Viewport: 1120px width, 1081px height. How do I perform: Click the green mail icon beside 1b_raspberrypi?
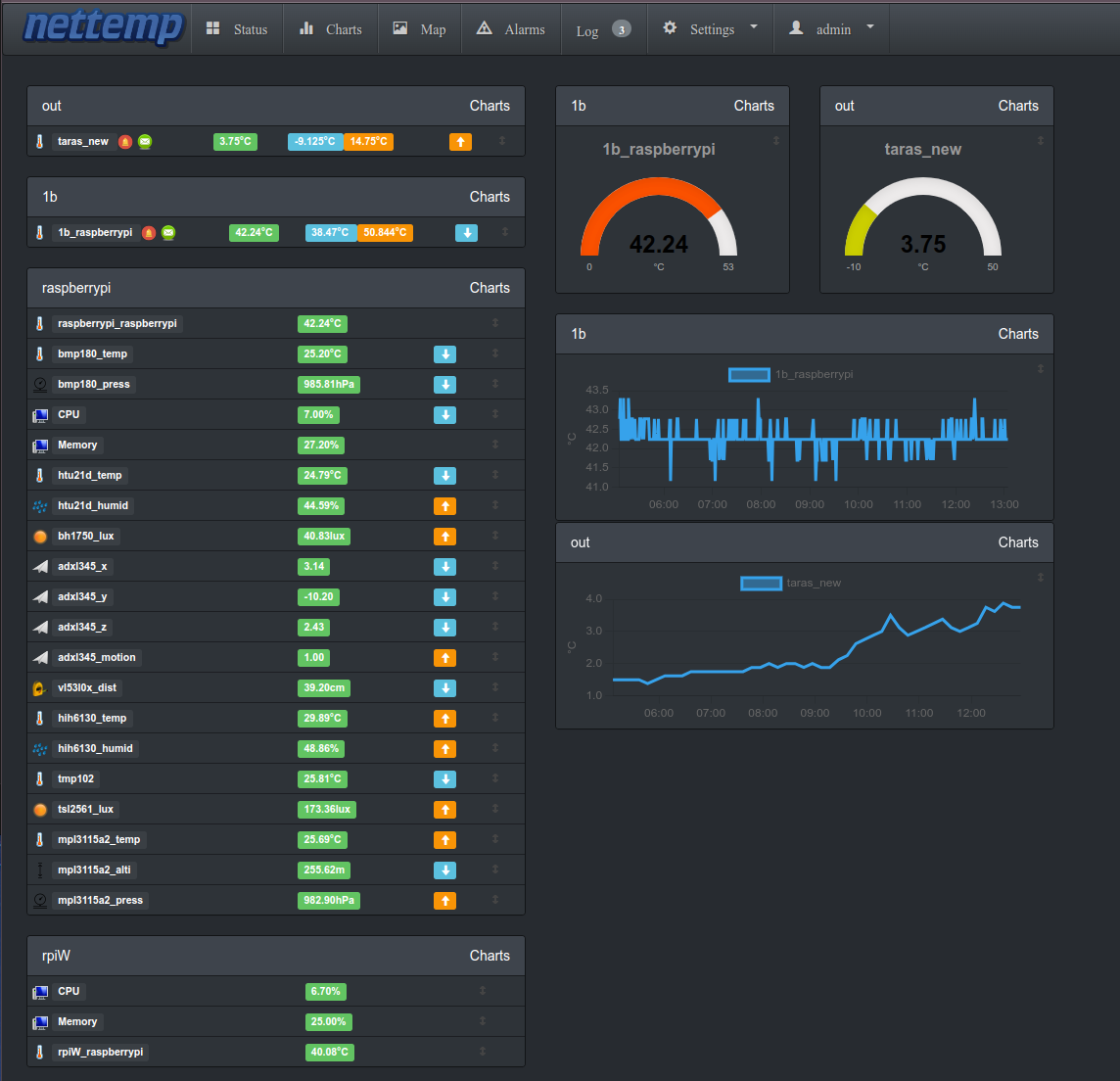coord(168,233)
